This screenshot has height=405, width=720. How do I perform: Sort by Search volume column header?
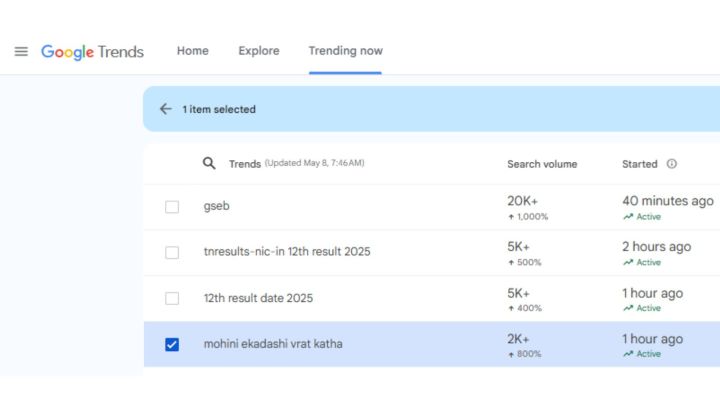click(542, 164)
